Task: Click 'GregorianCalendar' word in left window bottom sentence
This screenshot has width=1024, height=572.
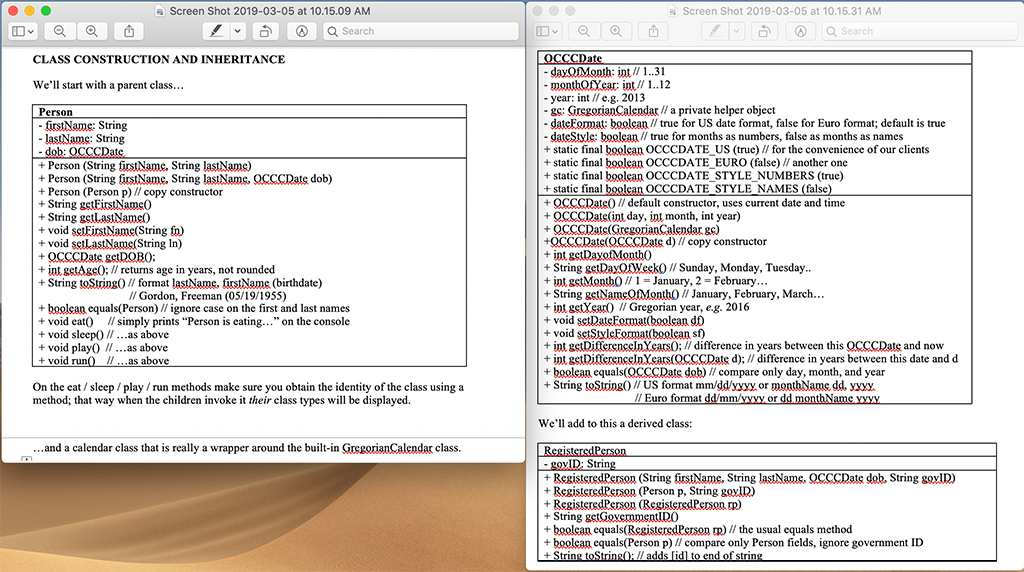Action: point(387,448)
